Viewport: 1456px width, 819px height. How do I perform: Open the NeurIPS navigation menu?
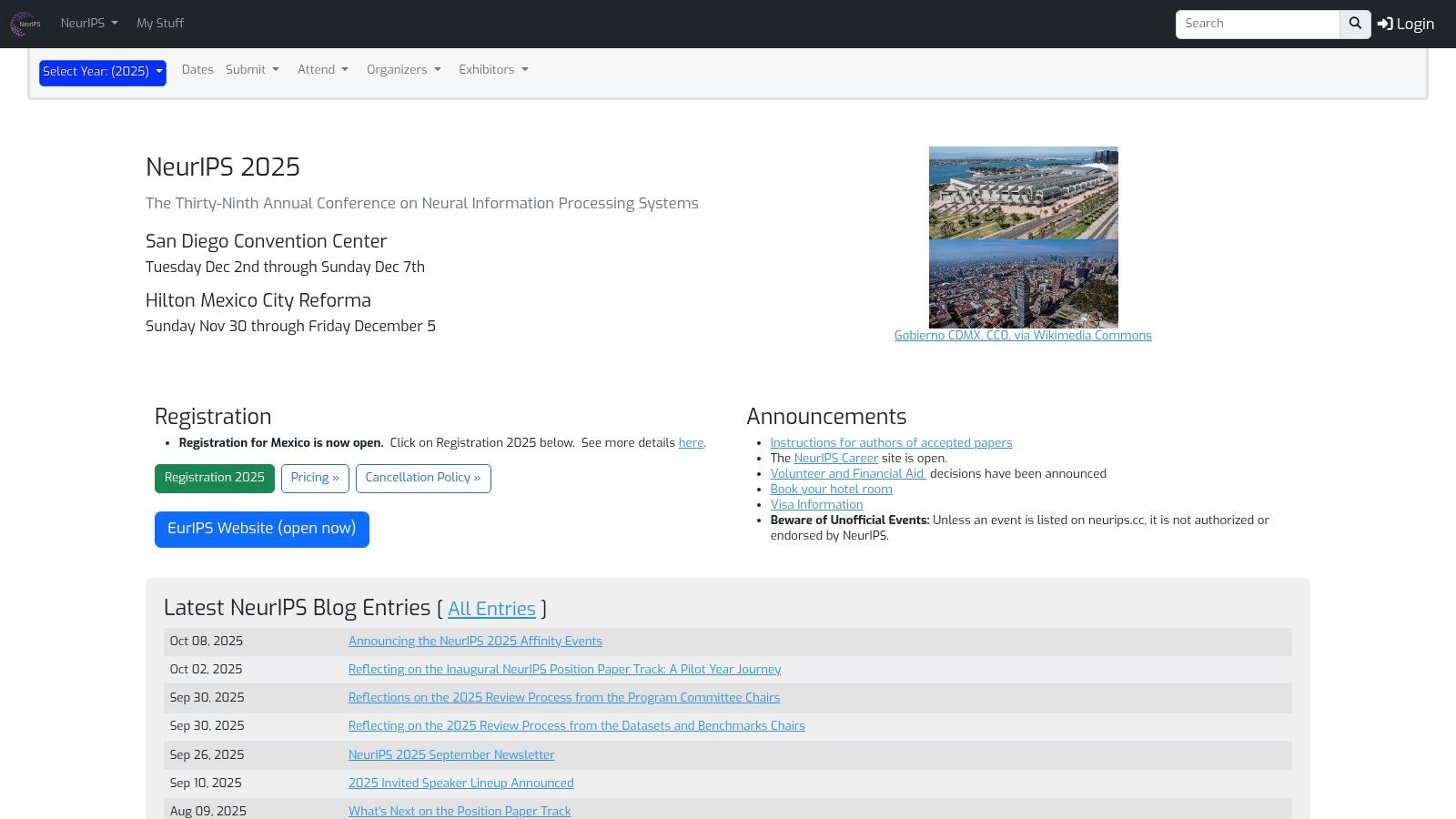pos(88,24)
